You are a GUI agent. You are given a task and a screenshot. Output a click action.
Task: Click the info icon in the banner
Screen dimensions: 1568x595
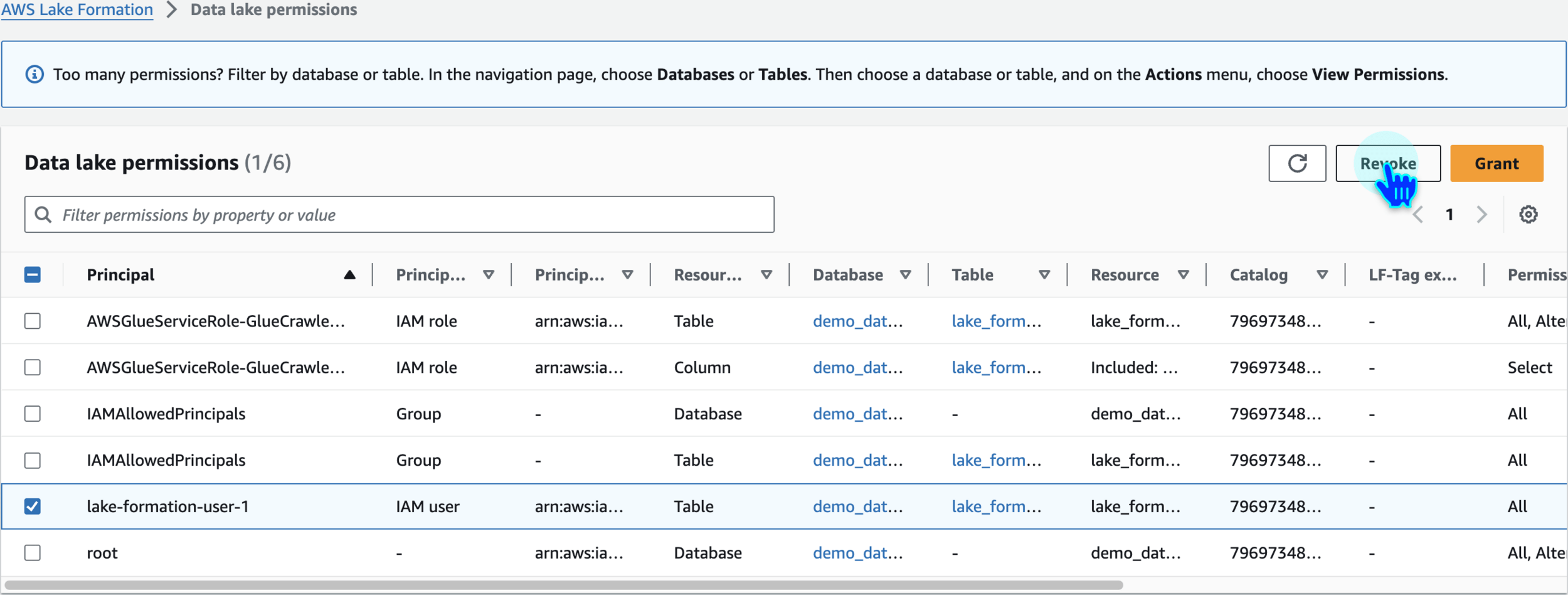tap(34, 74)
